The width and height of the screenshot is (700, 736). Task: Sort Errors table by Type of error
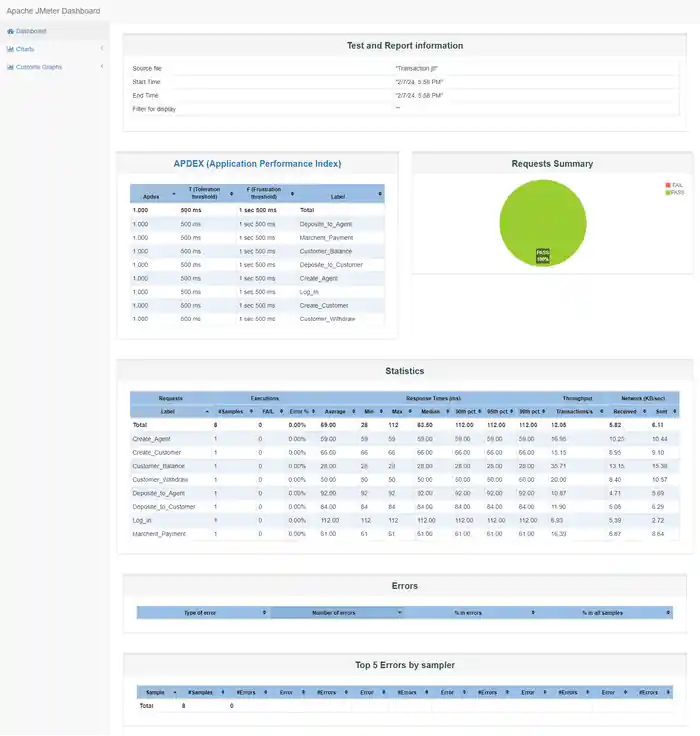pos(203,613)
